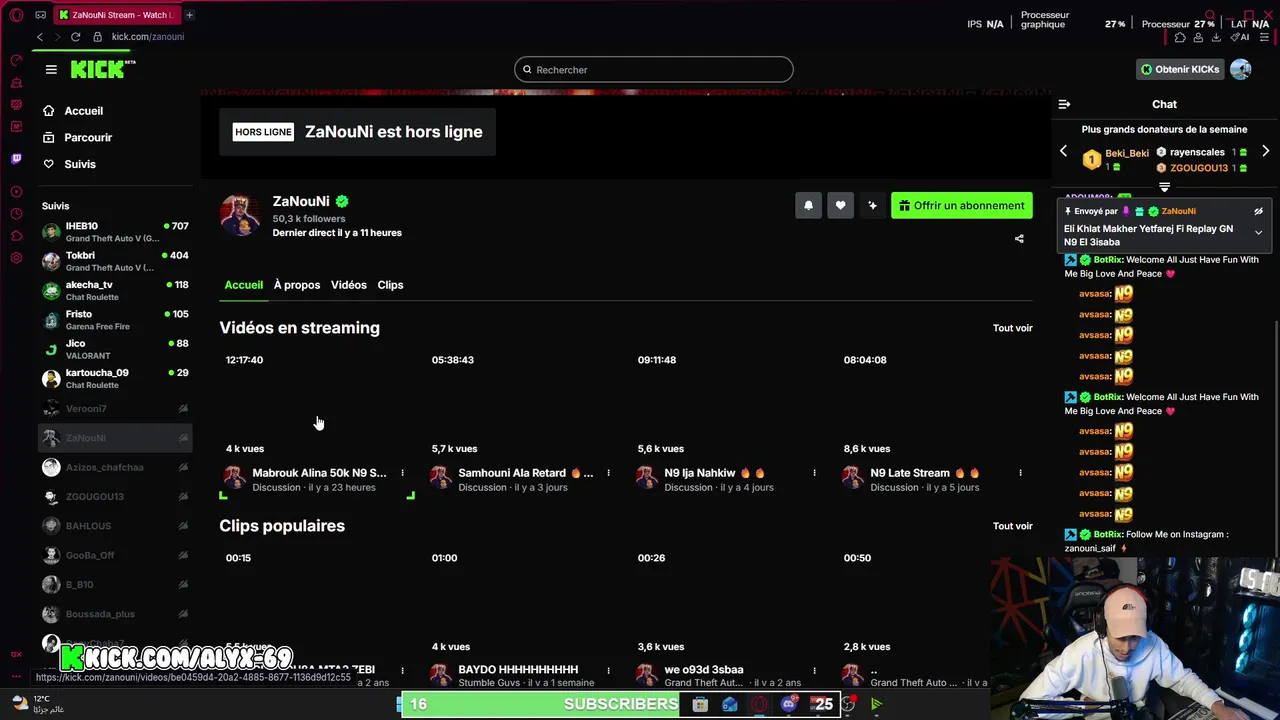Open the browser downloads icon

tap(1216, 37)
